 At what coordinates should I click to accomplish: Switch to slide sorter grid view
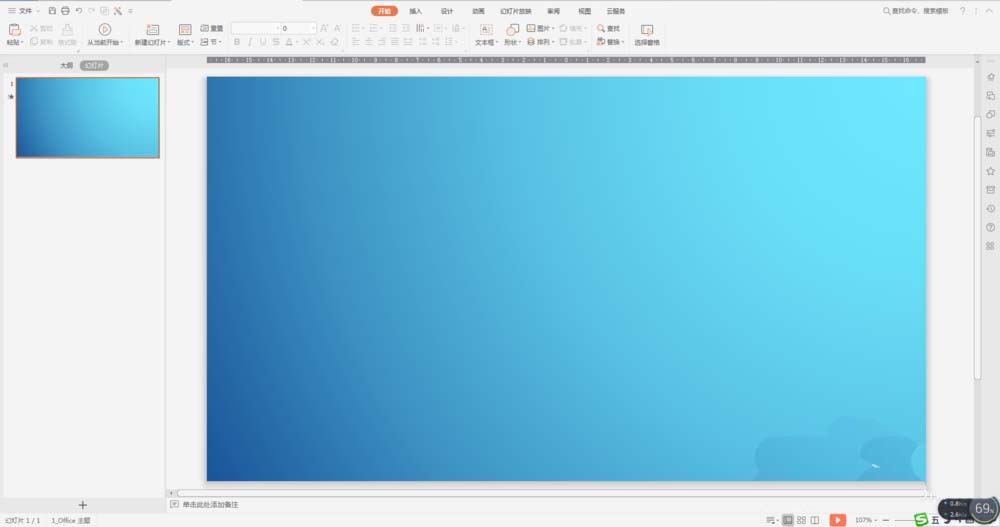pos(802,520)
